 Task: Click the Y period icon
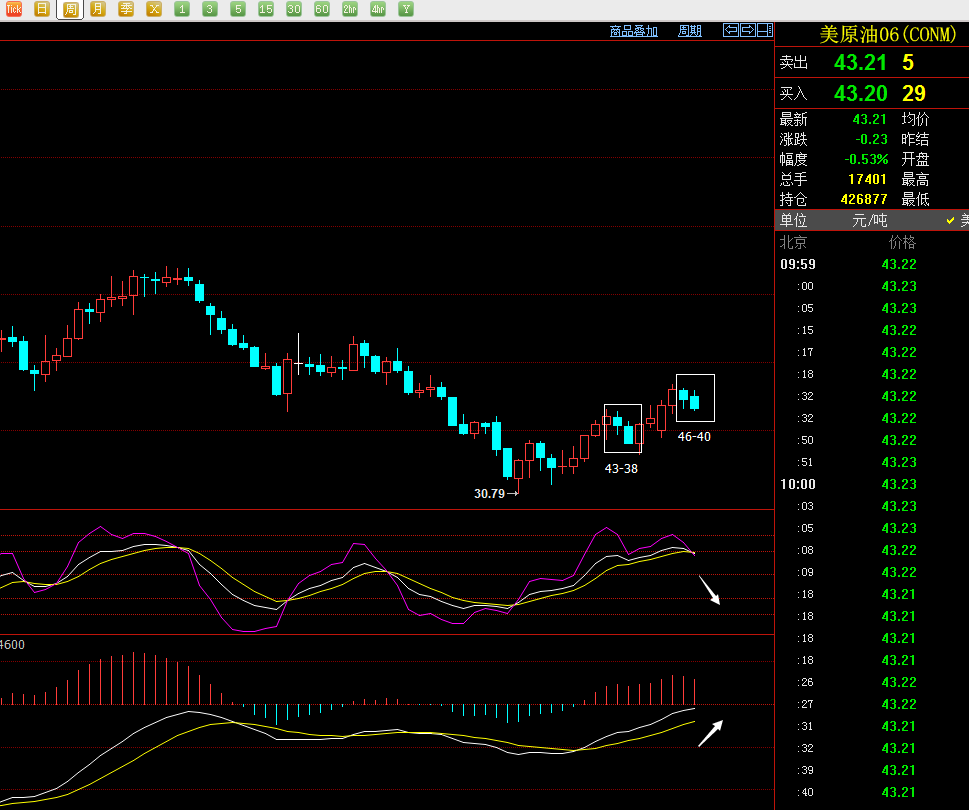tap(406, 9)
